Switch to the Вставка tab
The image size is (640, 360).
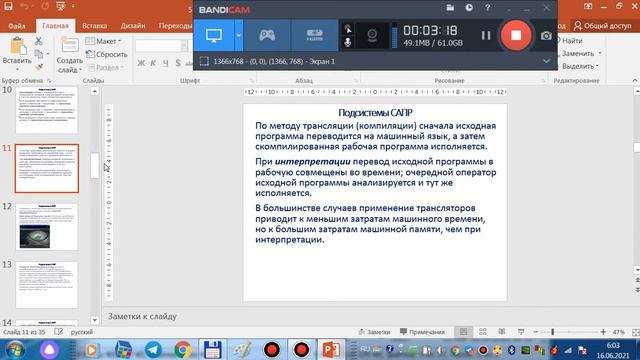click(x=94, y=26)
